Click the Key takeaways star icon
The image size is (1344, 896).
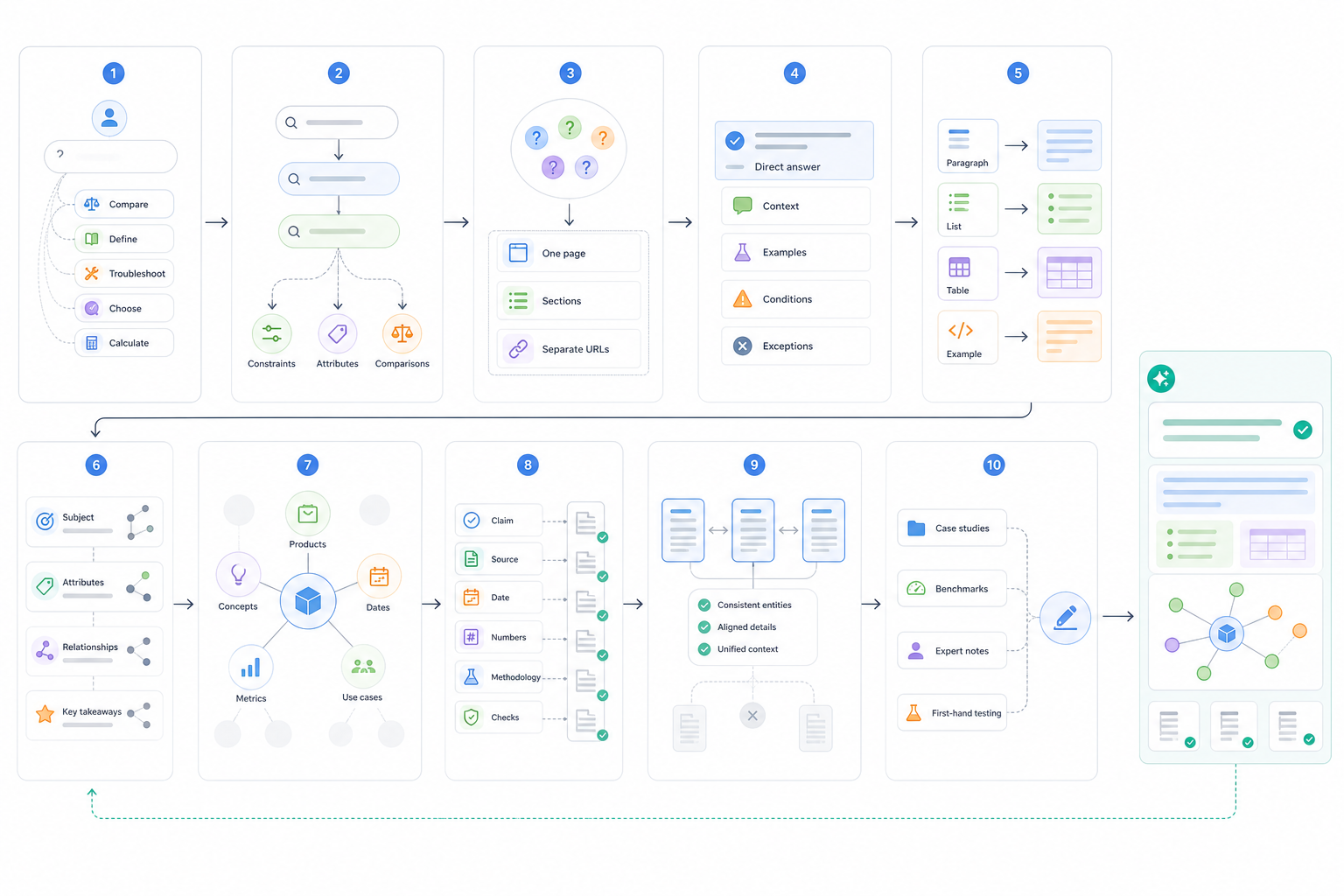click(45, 714)
